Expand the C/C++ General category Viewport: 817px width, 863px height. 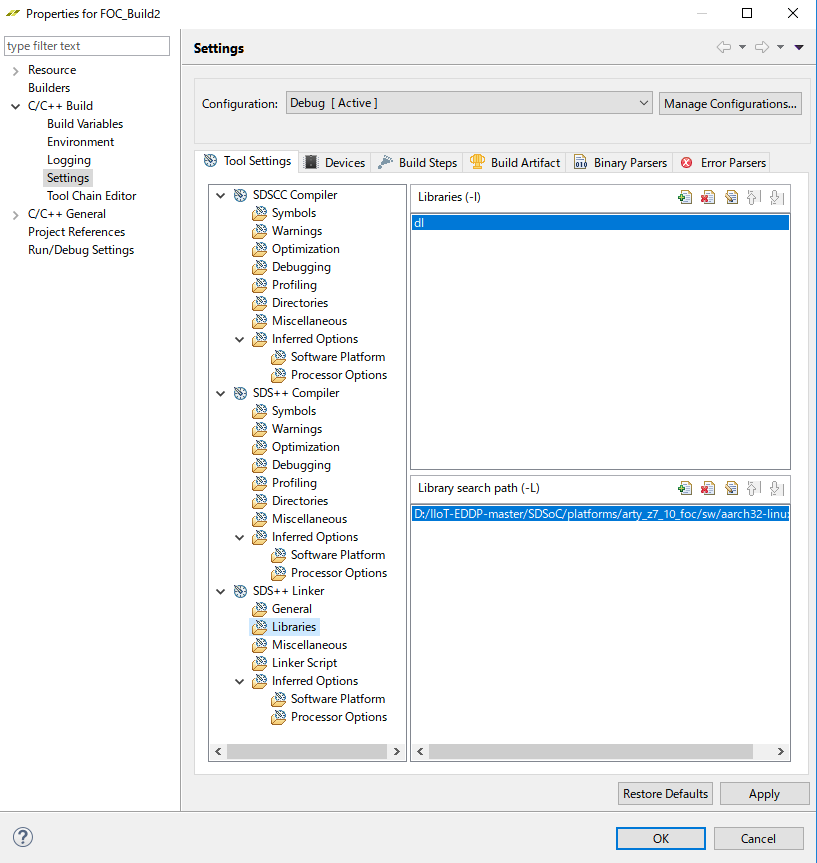[15, 215]
